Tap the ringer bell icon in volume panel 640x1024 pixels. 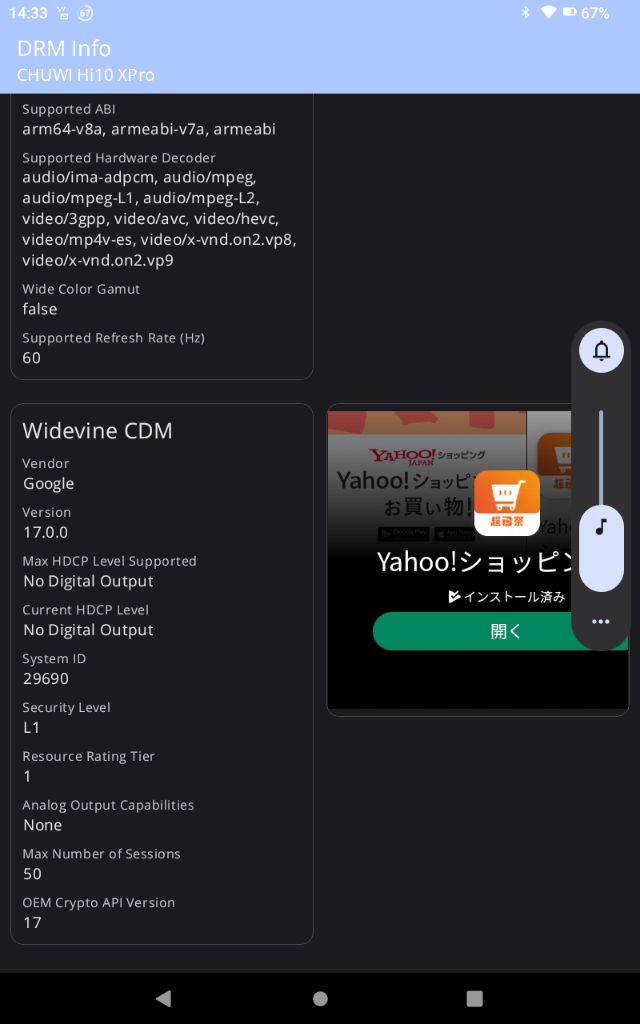(601, 351)
